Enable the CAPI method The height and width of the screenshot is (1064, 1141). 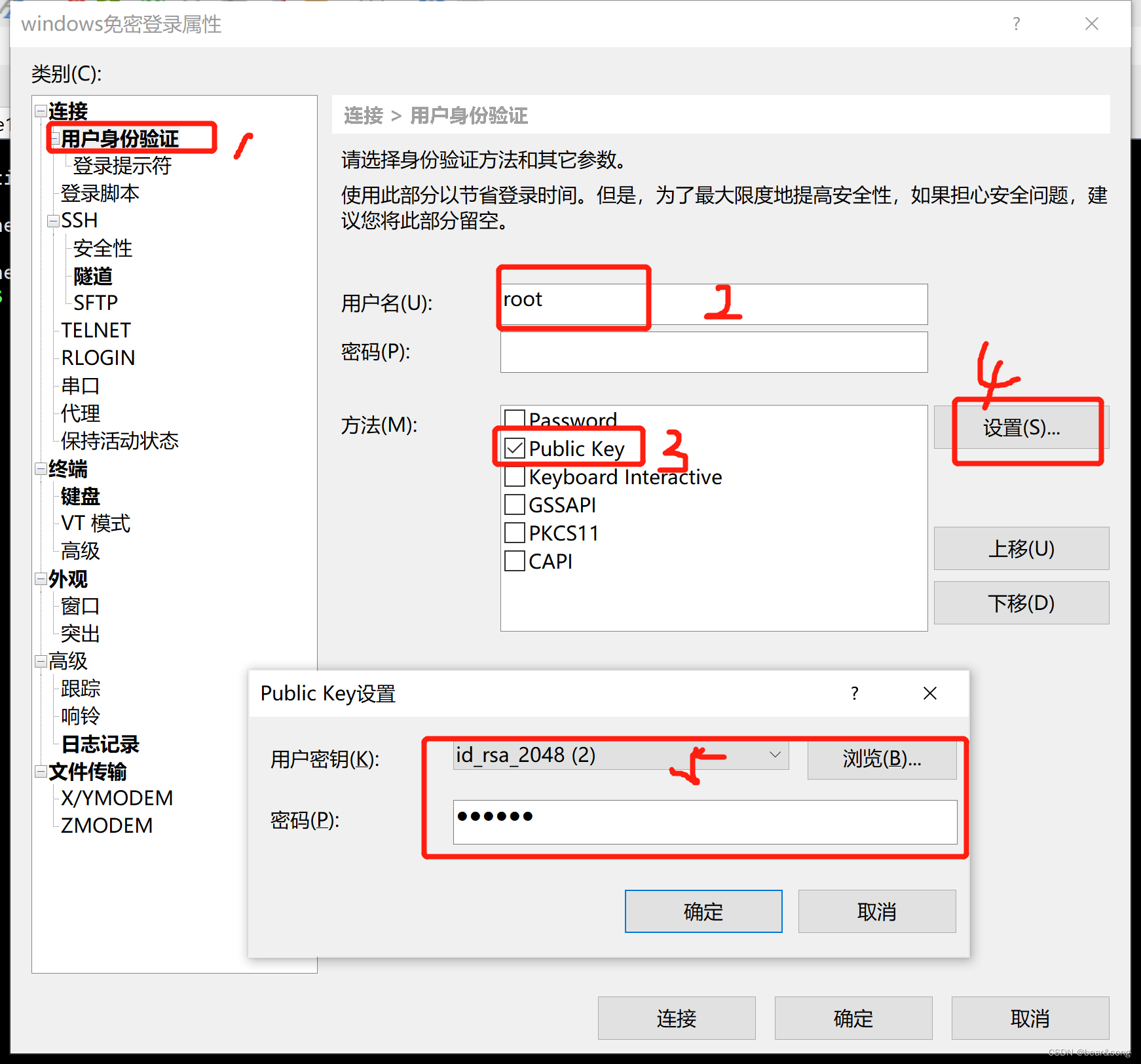coord(515,561)
